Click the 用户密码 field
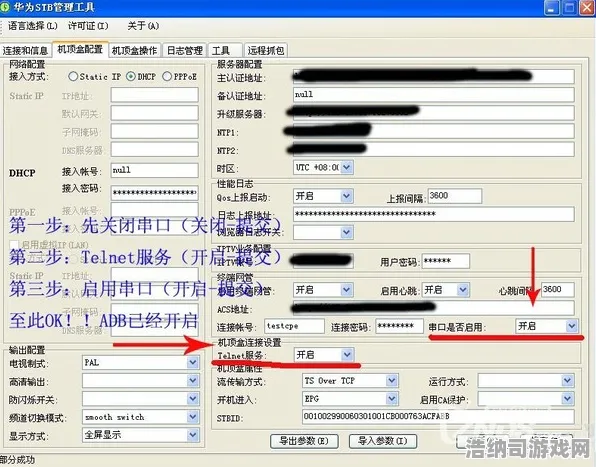 point(446,261)
